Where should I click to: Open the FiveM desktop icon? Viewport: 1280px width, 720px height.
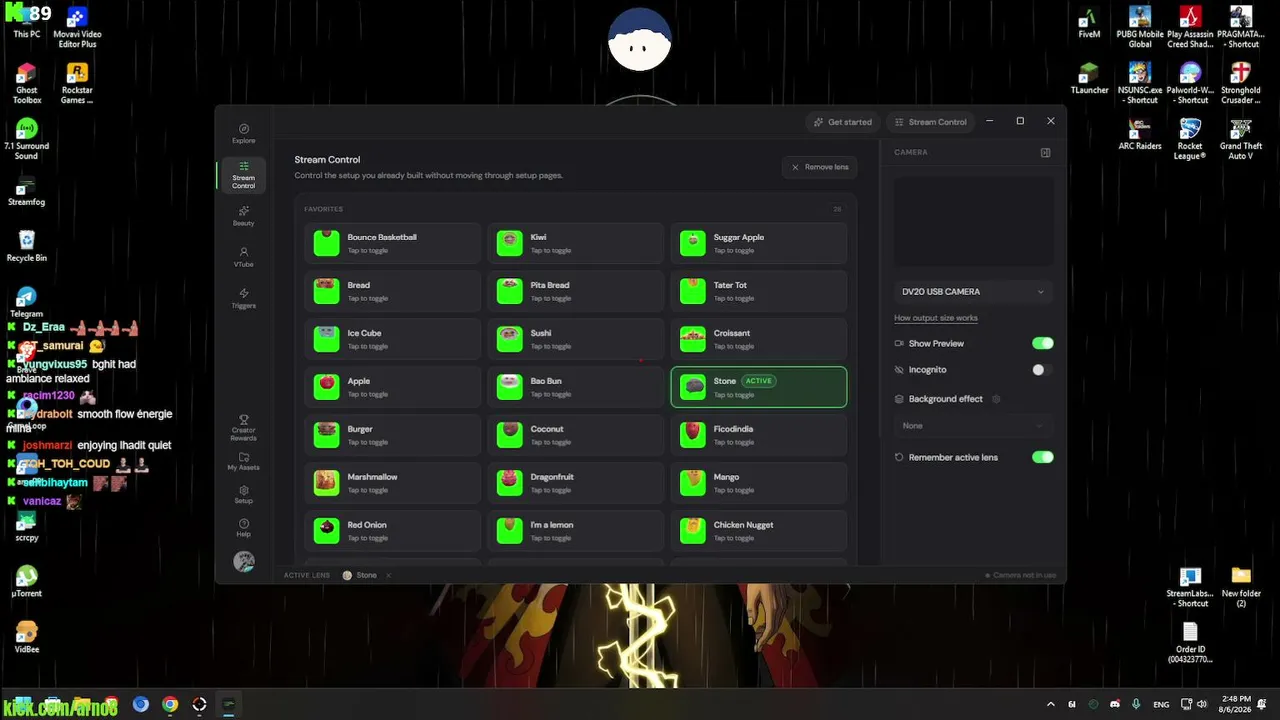pyautogui.click(x=1089, y=23)
